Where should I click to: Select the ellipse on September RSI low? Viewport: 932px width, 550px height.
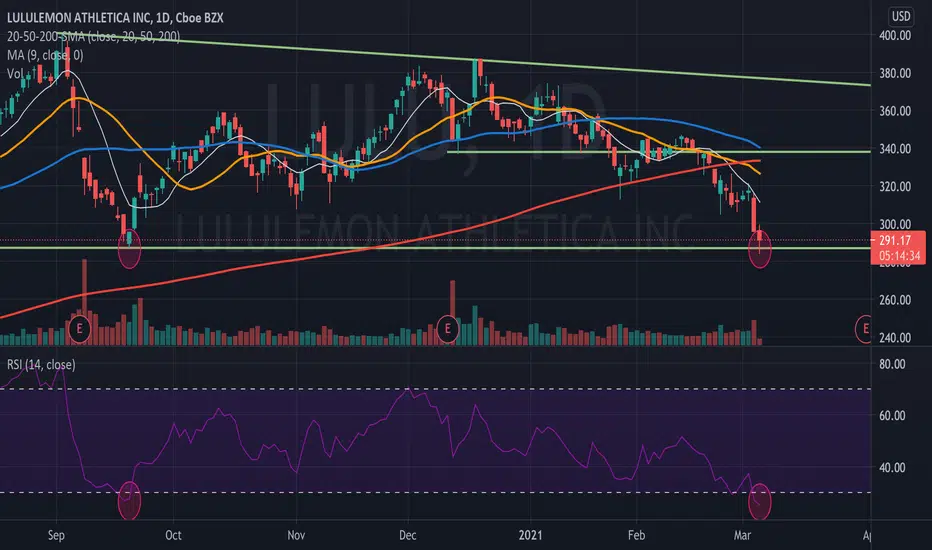130,501
